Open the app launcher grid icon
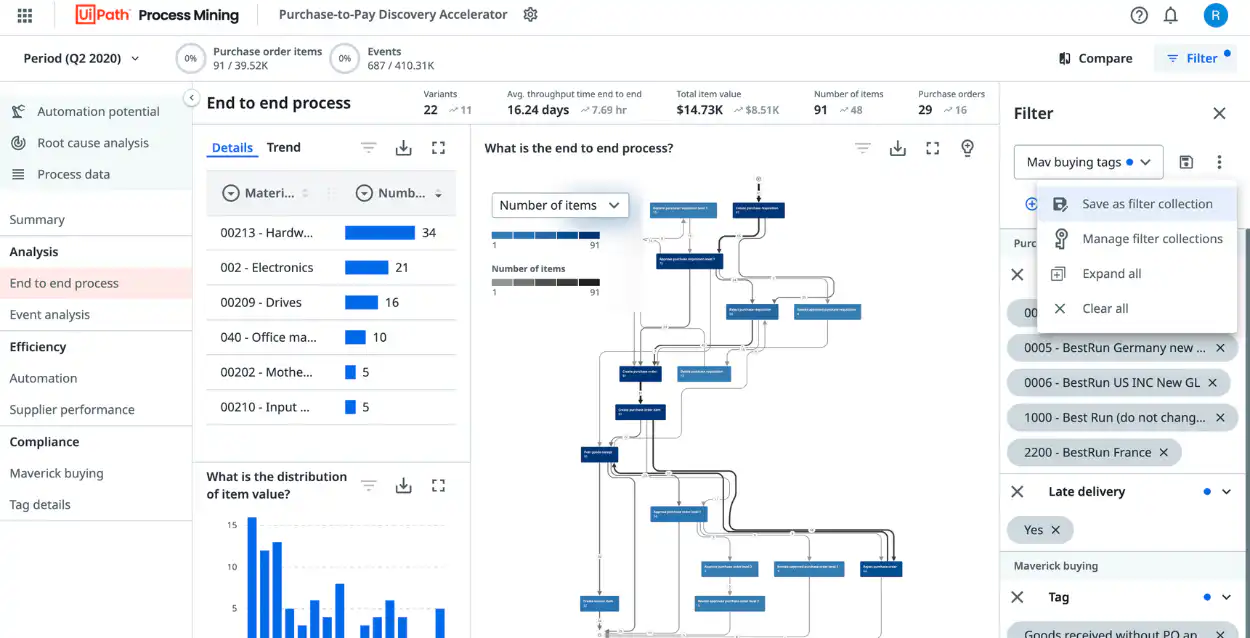The width and height of the screenshot is (1250, 638). (x=25, y=15)
